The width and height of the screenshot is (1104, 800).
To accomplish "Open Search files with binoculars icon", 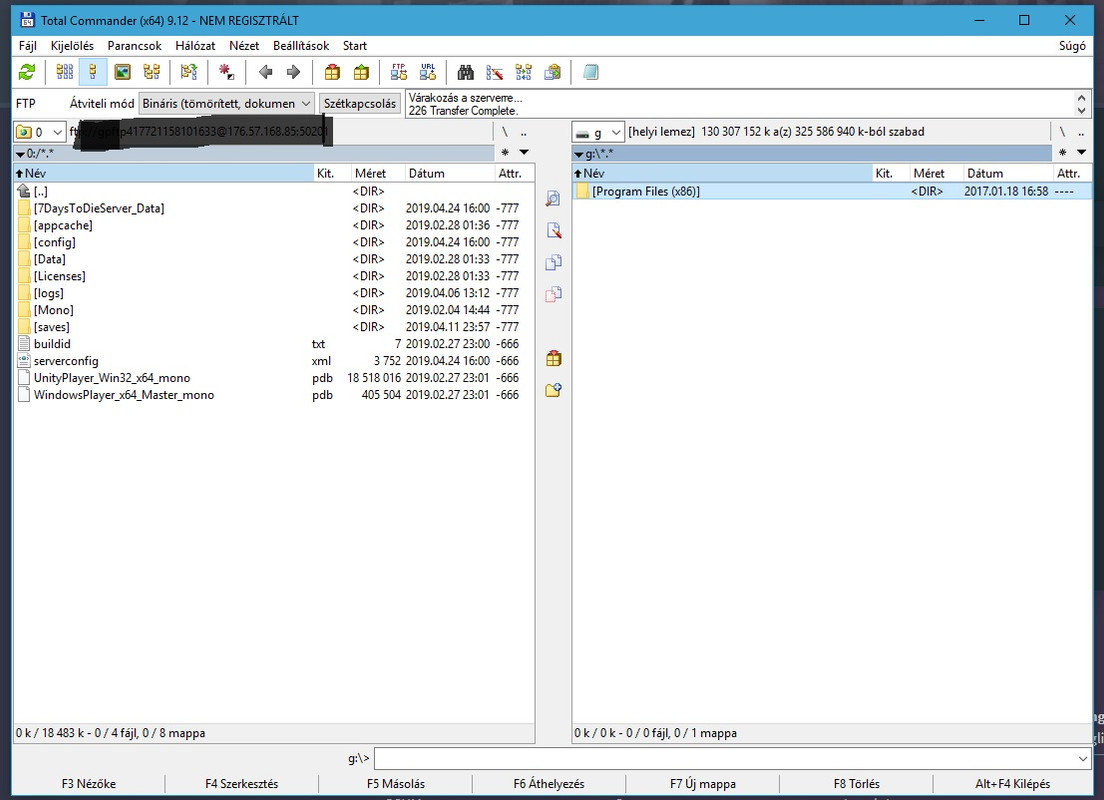I will (x=465, y=72).
